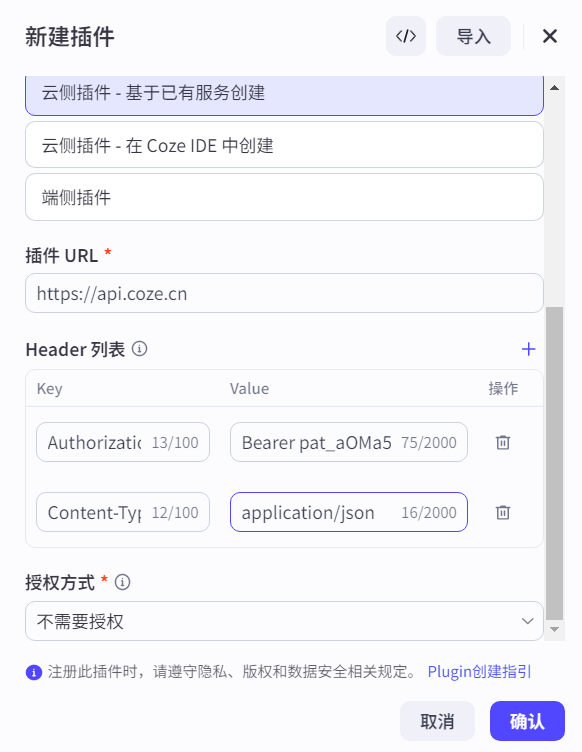This screenshot has width=582, height=752.
Task: Click info icon beside 授权方式
Action: tap(122, 582)
